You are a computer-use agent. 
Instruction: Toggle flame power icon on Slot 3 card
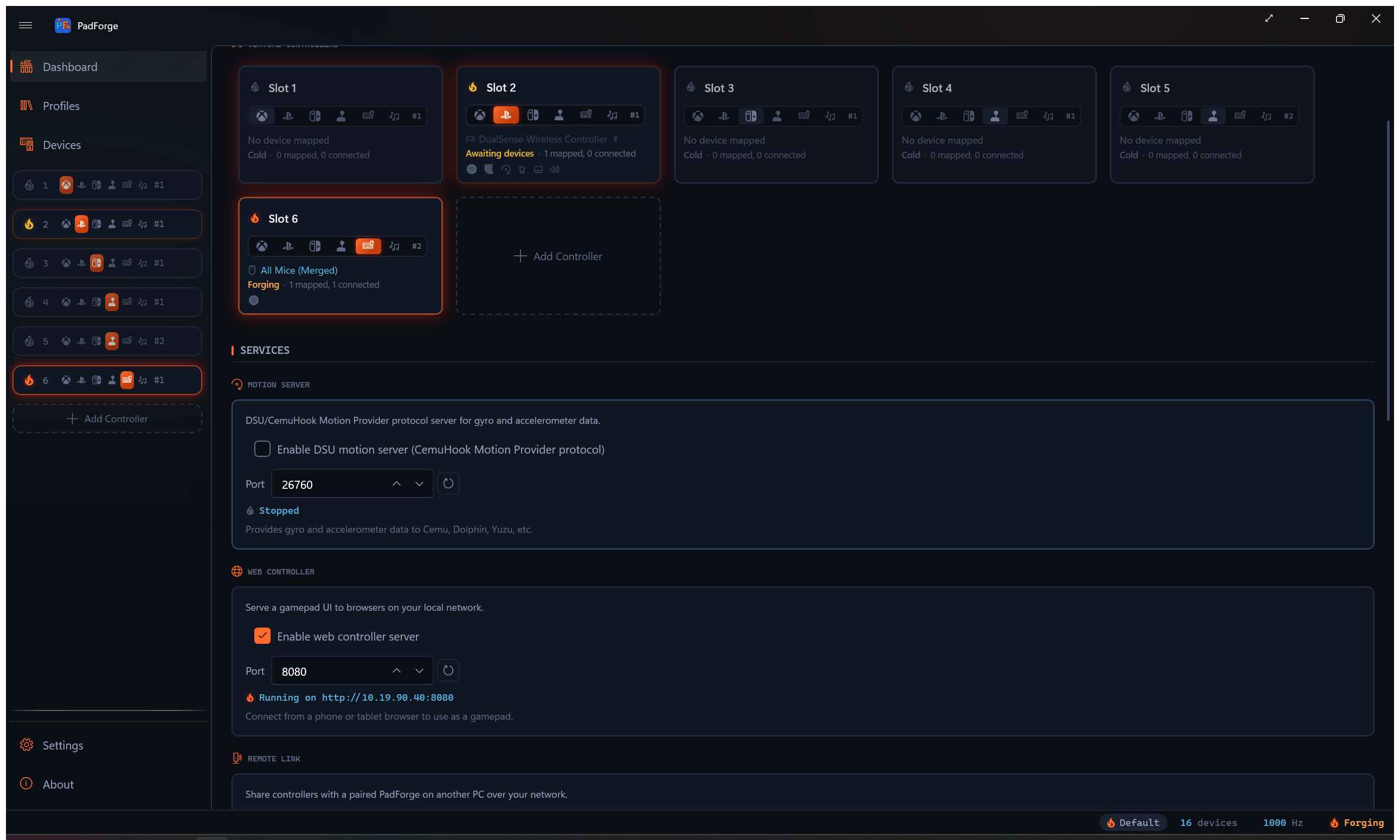691,87
